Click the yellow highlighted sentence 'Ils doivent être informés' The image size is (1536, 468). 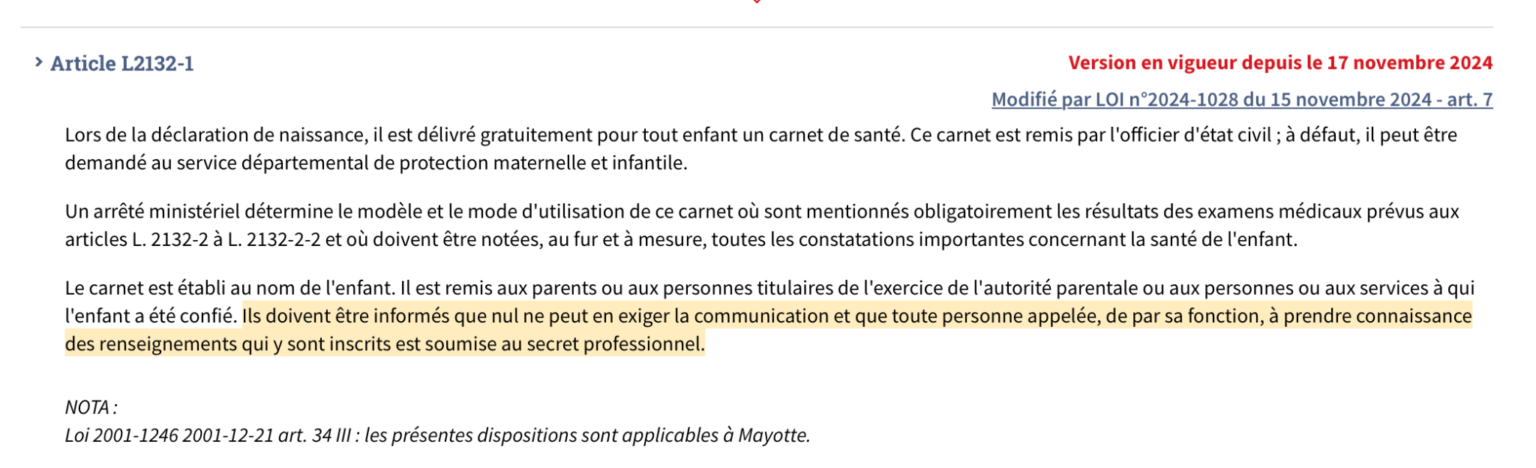click(768, 331)
